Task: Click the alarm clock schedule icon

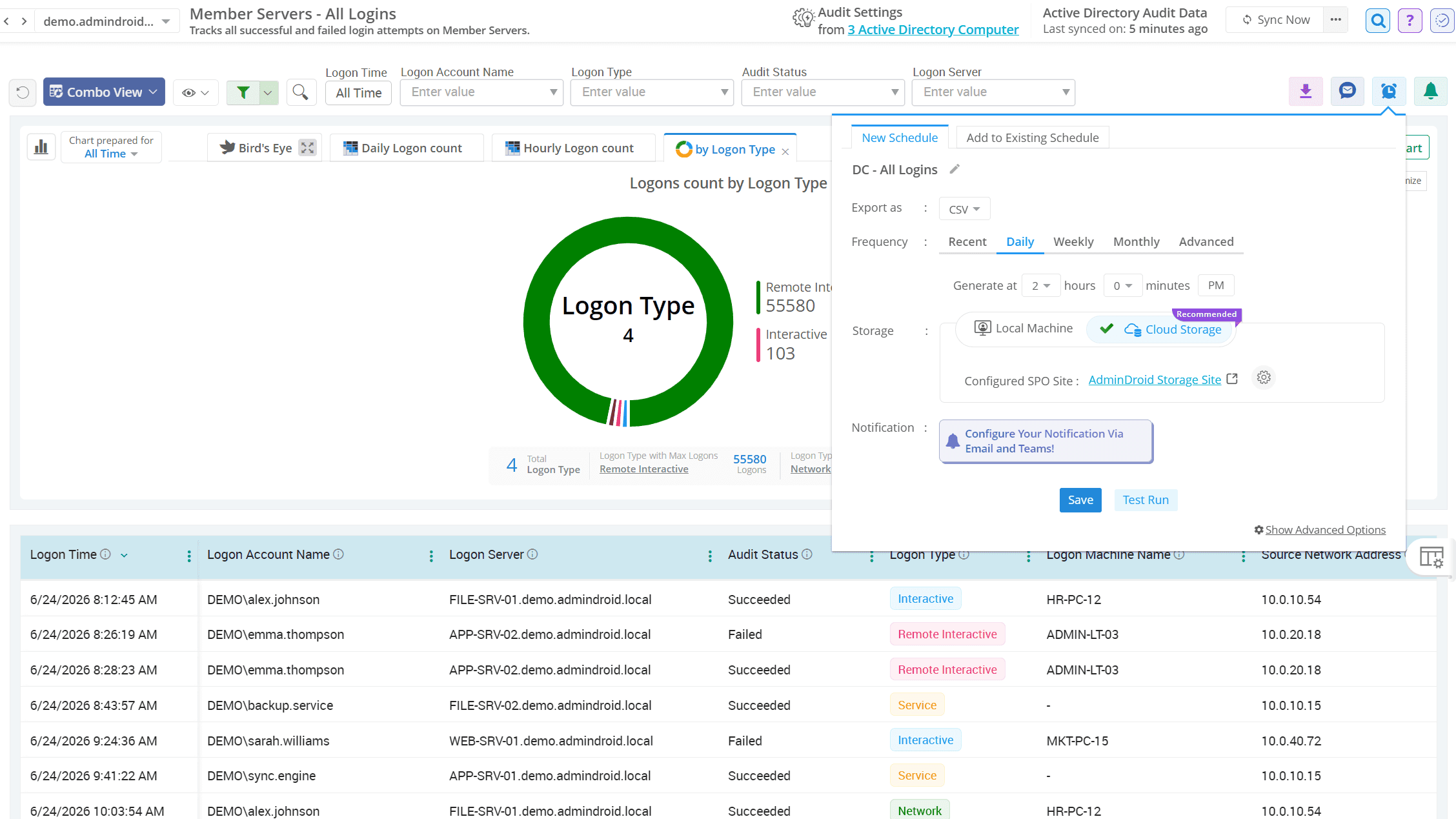Action: [1389, 91]
